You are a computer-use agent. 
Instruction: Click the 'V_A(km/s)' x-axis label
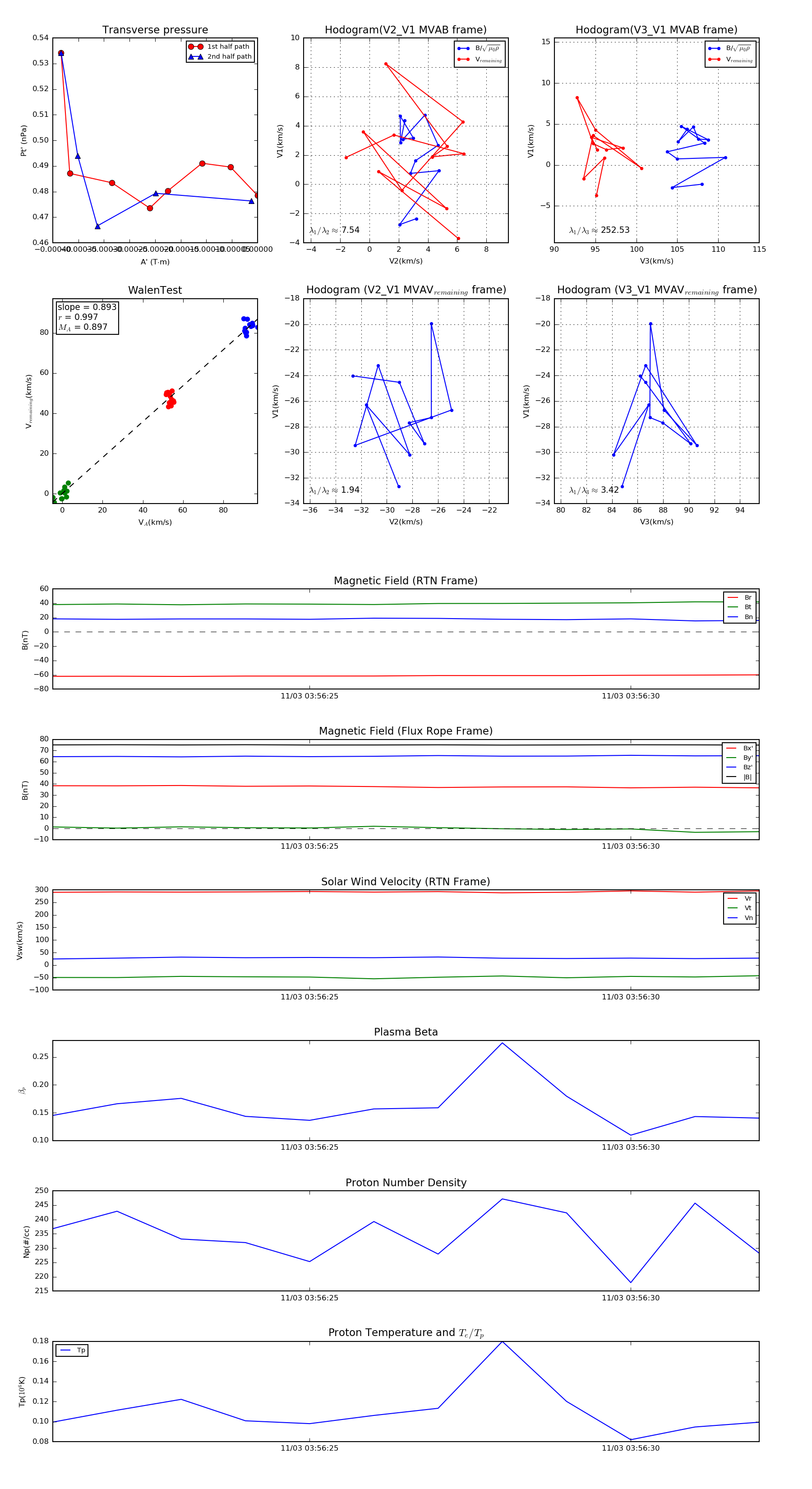click(x=155, y=523)
